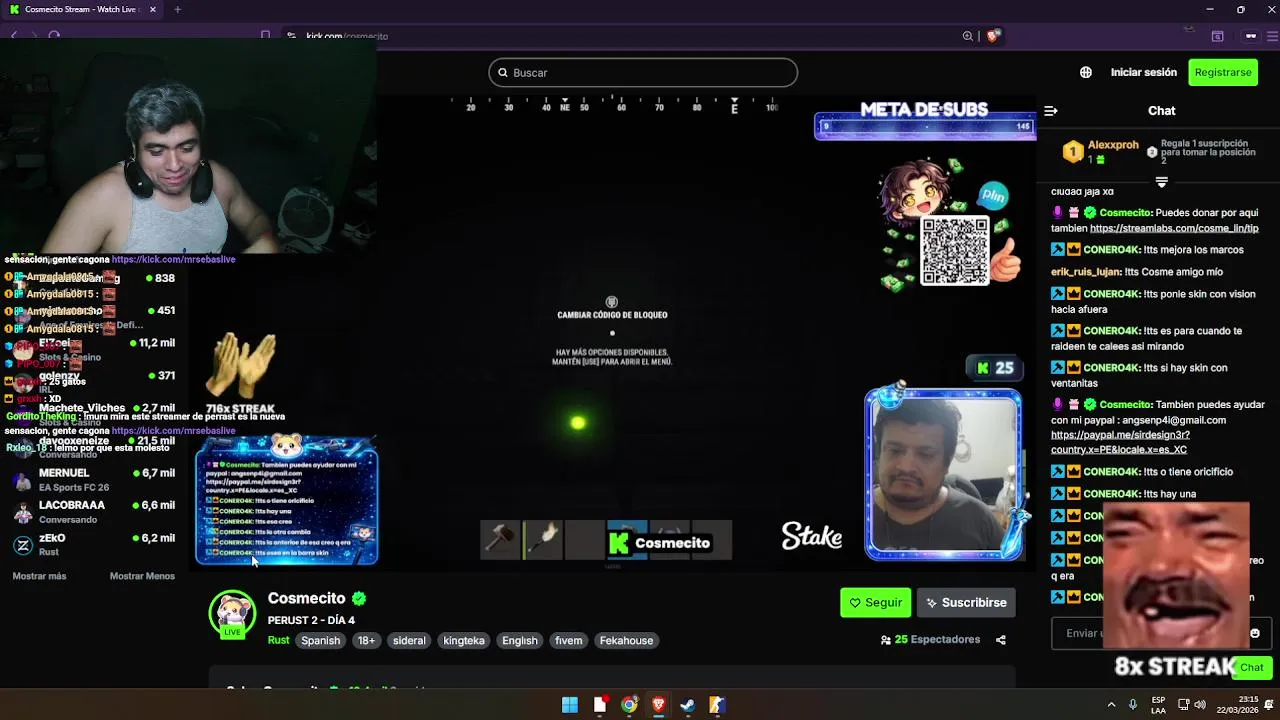Open Cosmecito's live avatar
The image size is (1280, 720).
[232, 613]
